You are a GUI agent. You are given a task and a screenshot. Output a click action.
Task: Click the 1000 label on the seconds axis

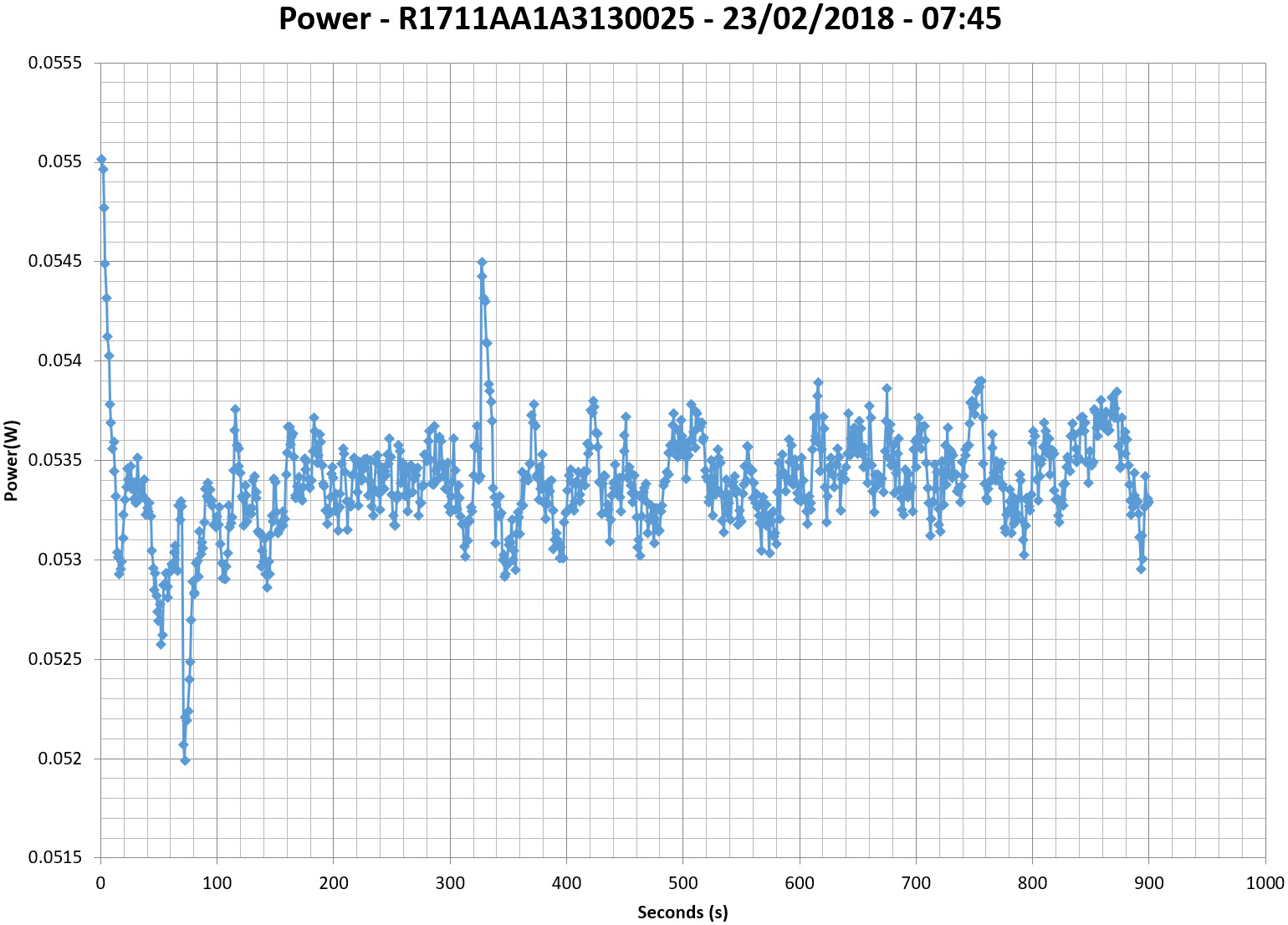tap(1264, 883)
